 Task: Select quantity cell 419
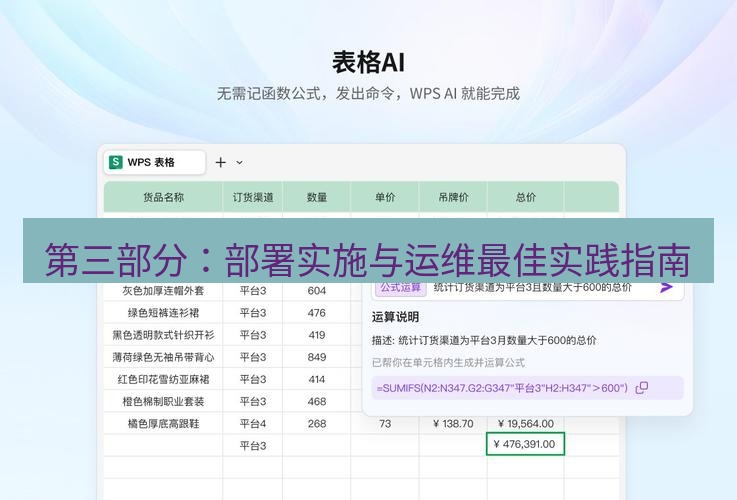[316, 335]
